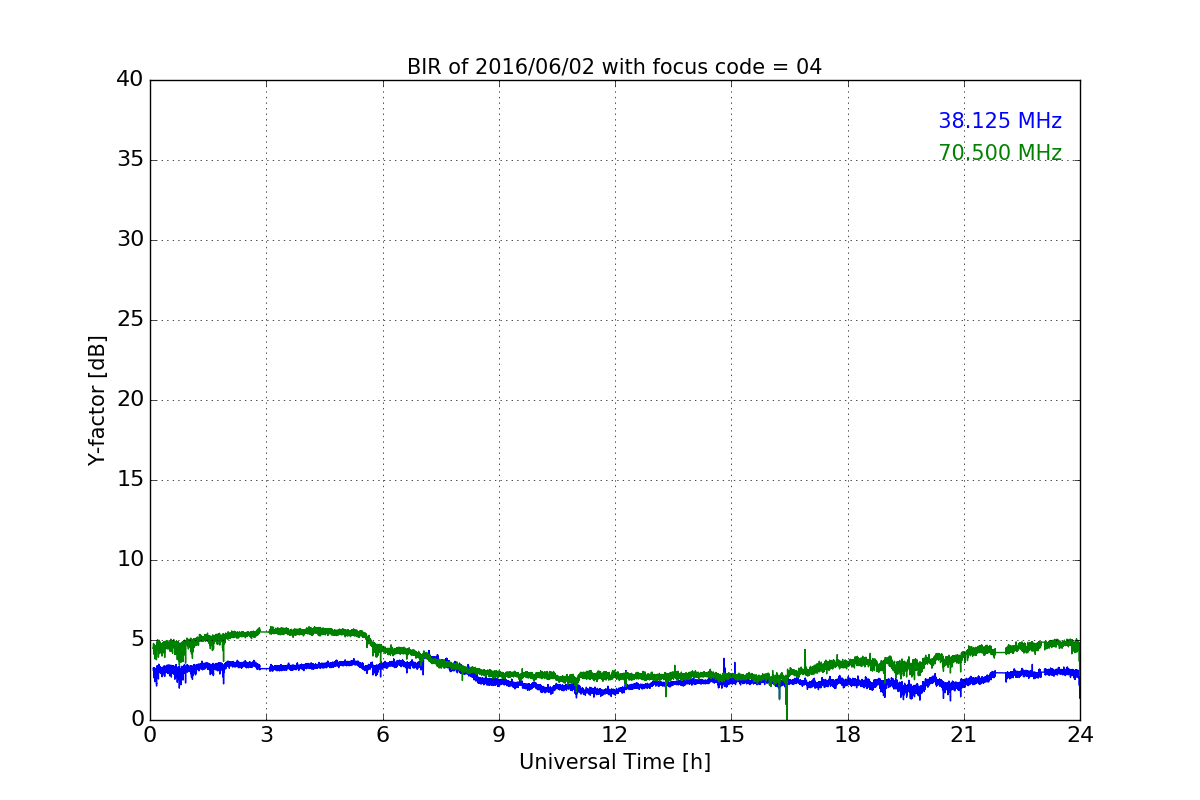
Task: Click the green downward spike near 16.5 h
Action: pyautogui.click(x=787, y=700)
